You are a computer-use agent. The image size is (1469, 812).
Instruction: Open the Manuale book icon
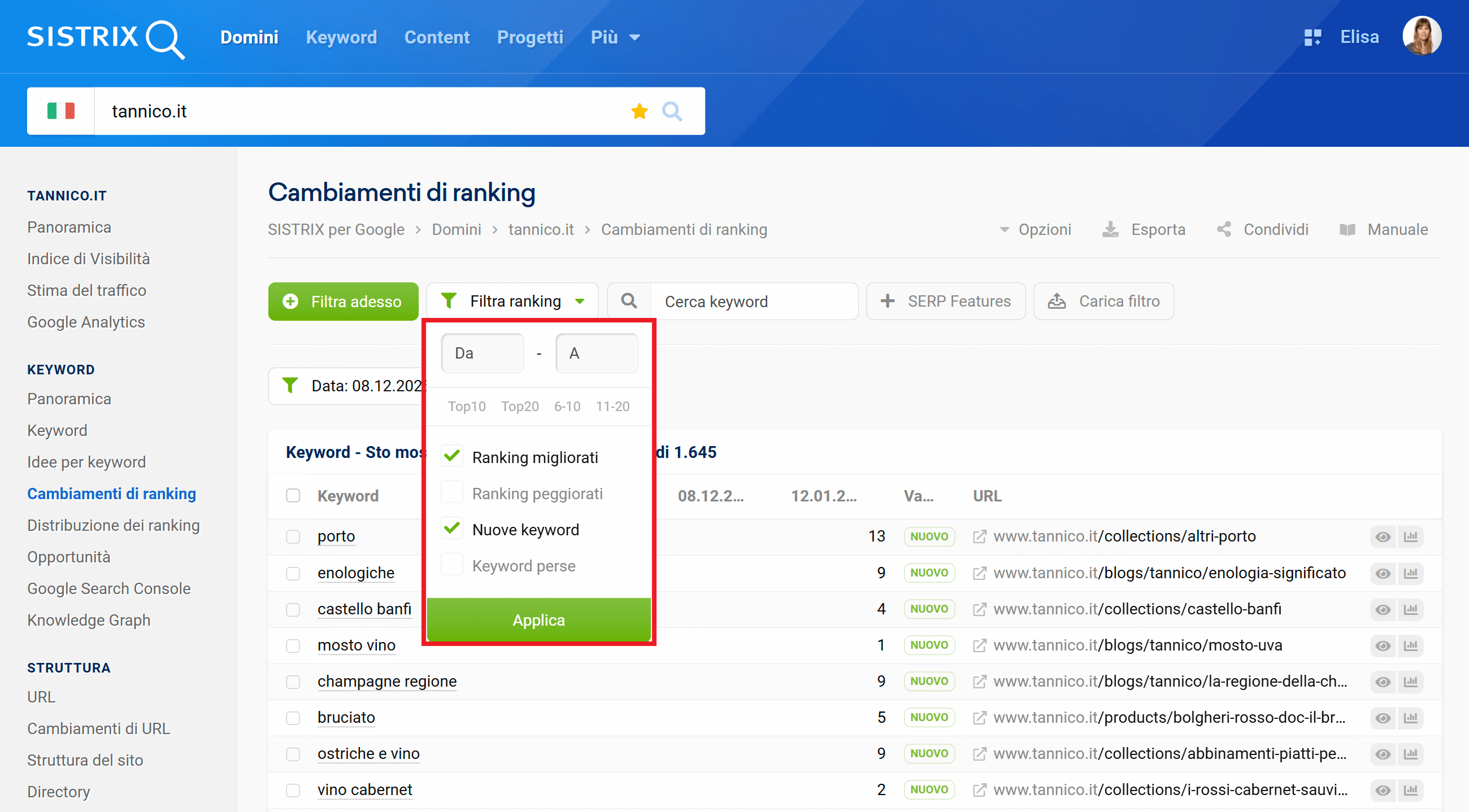click(1347, 229)
